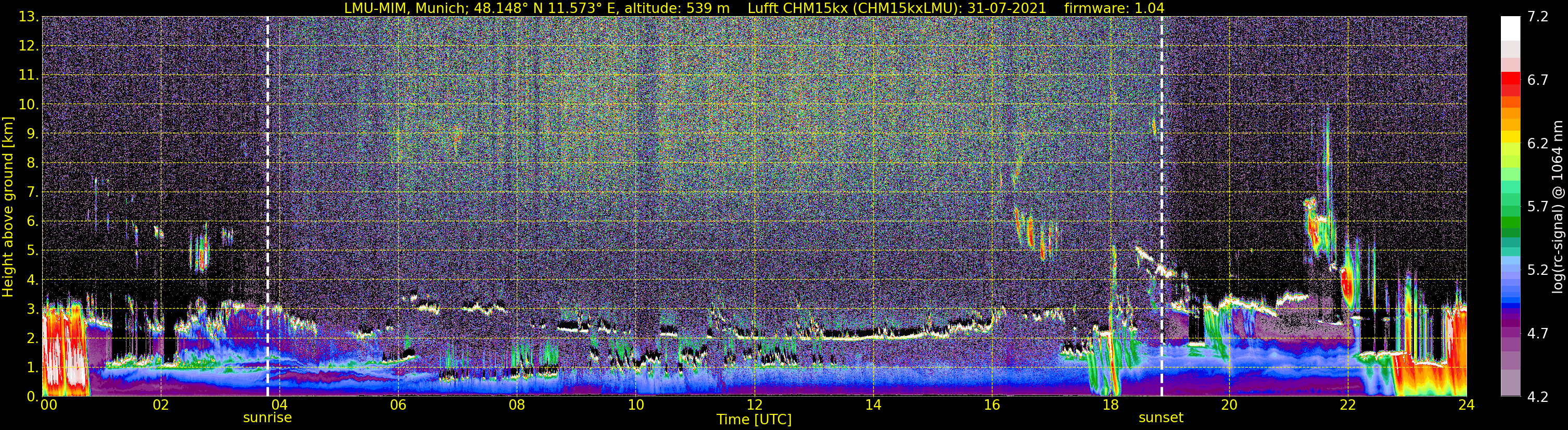1568x430 pixels.
Task: Click the time axis tick '06'
Action: [398, 405]
